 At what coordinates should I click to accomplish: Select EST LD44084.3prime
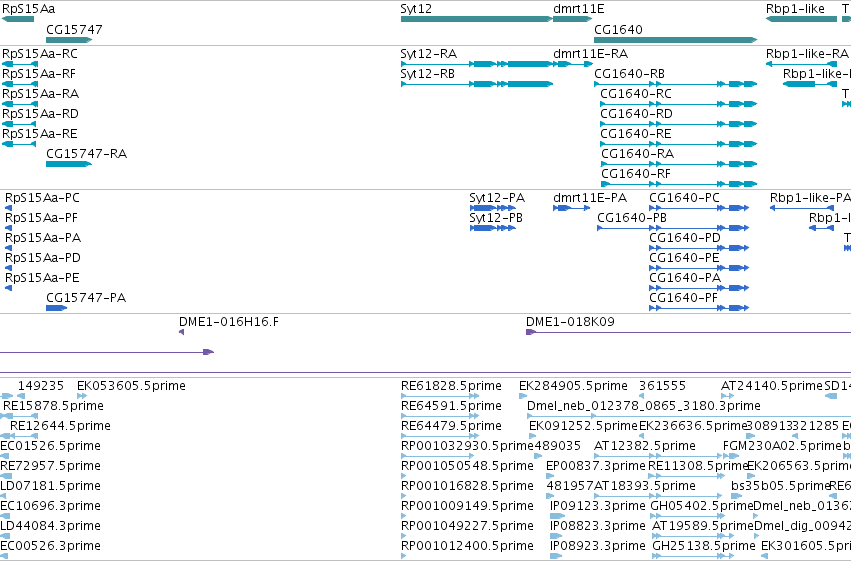click(x=50, y=527)
